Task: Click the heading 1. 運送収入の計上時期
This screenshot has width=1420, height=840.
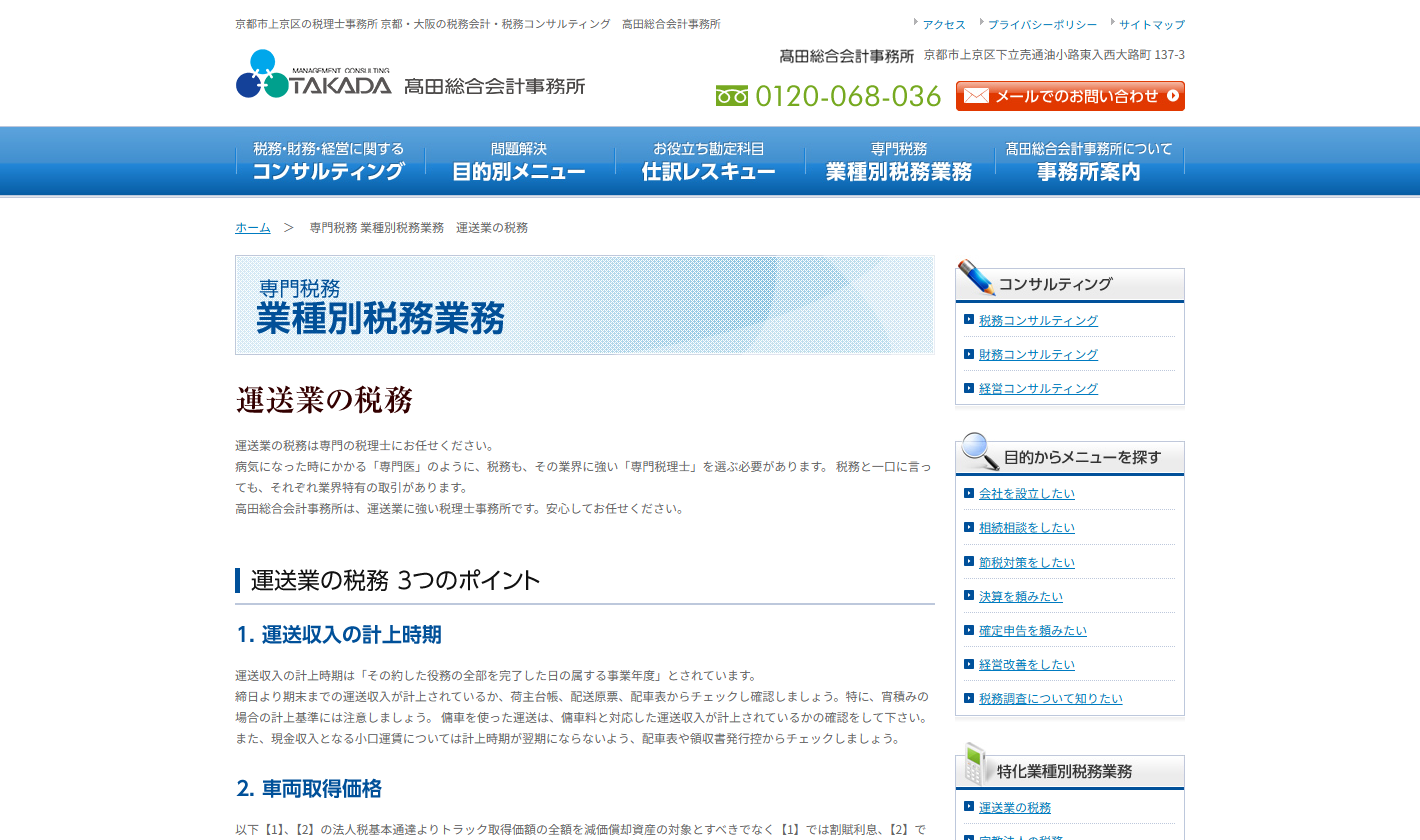Action: (339, 635)
